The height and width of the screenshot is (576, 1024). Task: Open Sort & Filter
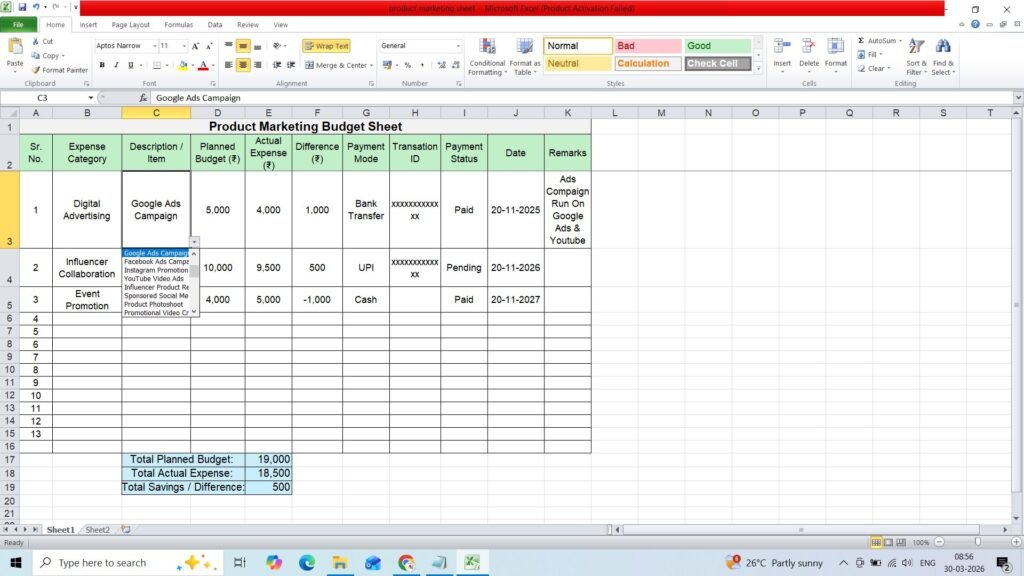[x=916, y=56]
